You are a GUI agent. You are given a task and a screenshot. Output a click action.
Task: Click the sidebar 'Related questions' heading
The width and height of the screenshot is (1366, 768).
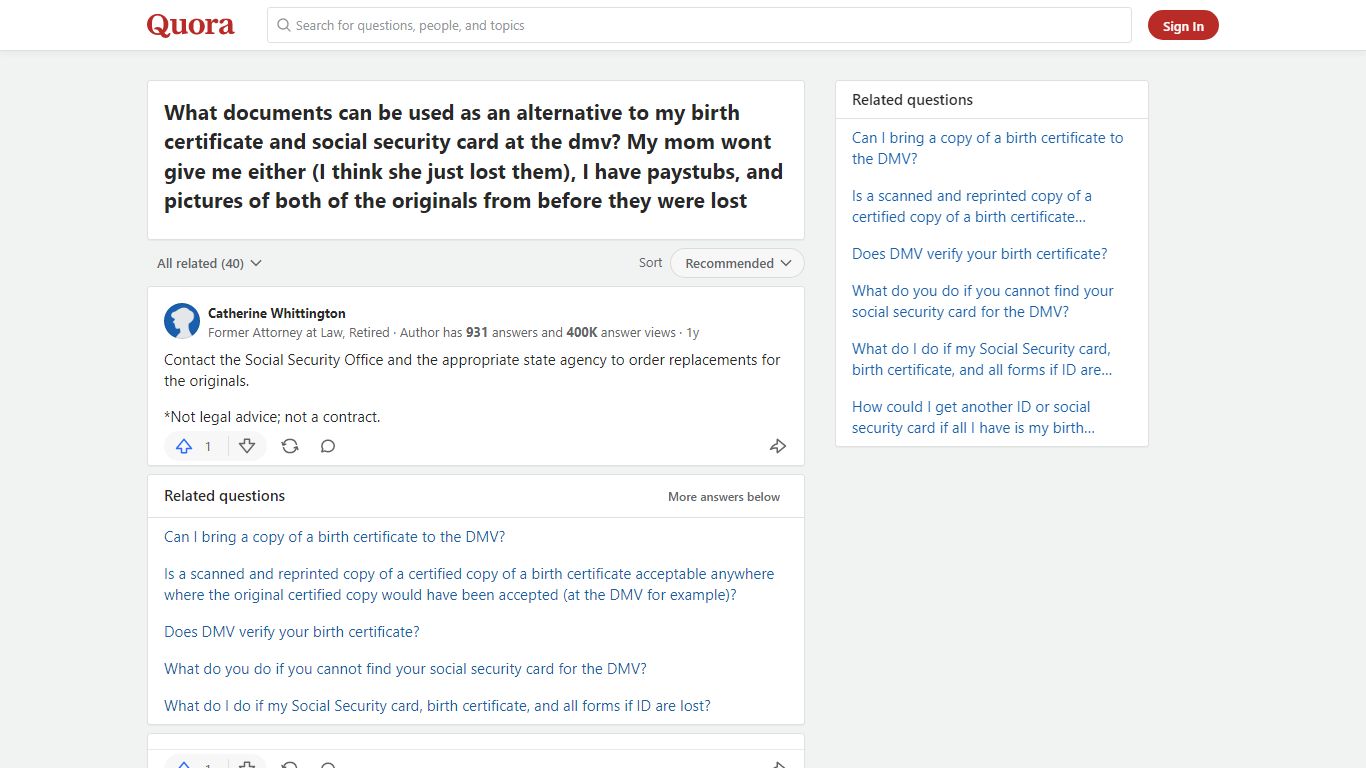[912, 100]
